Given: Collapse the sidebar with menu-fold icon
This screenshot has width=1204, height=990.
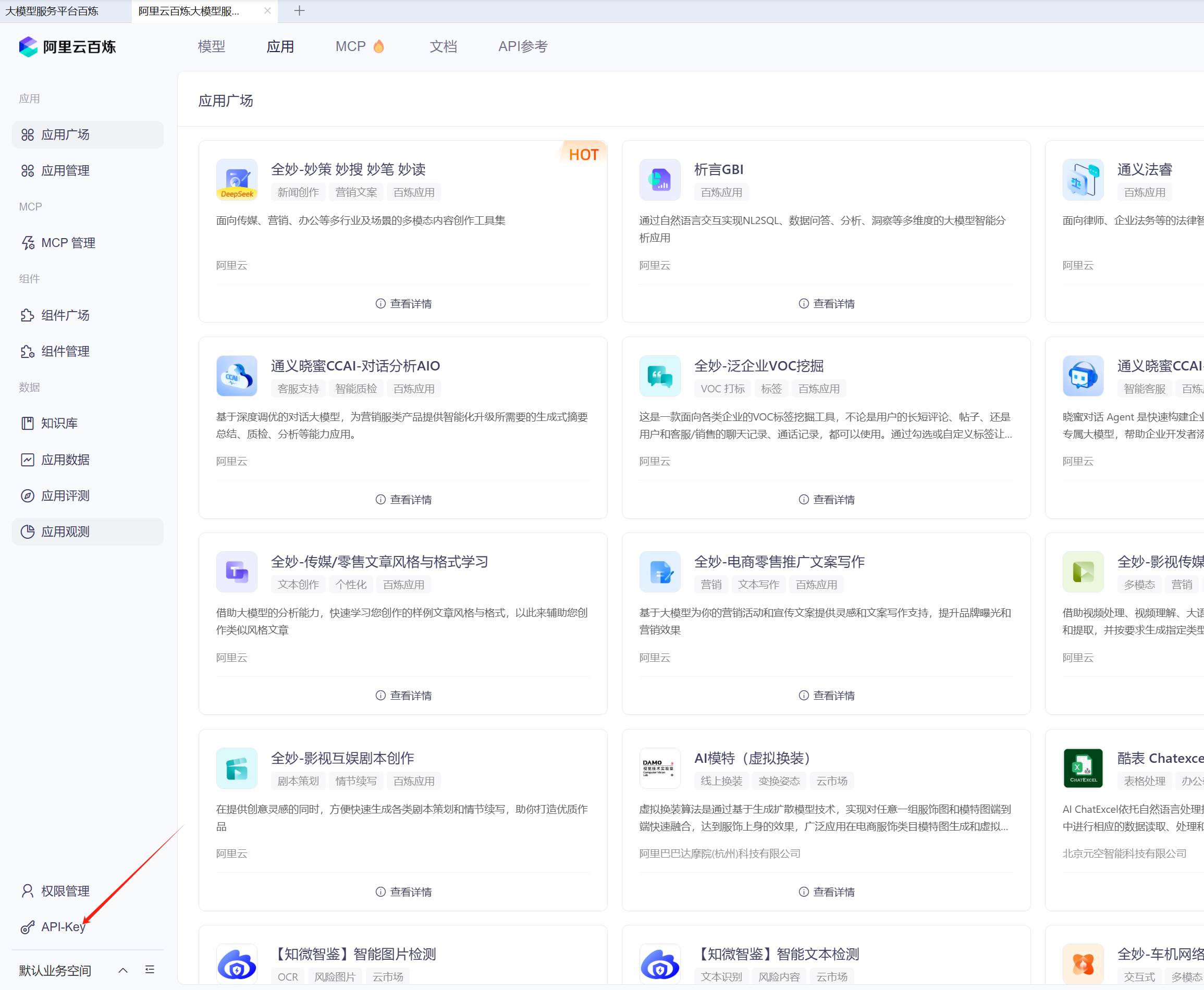Looking at the screenshot, I should pyautogui.click(x=150, y=970).
